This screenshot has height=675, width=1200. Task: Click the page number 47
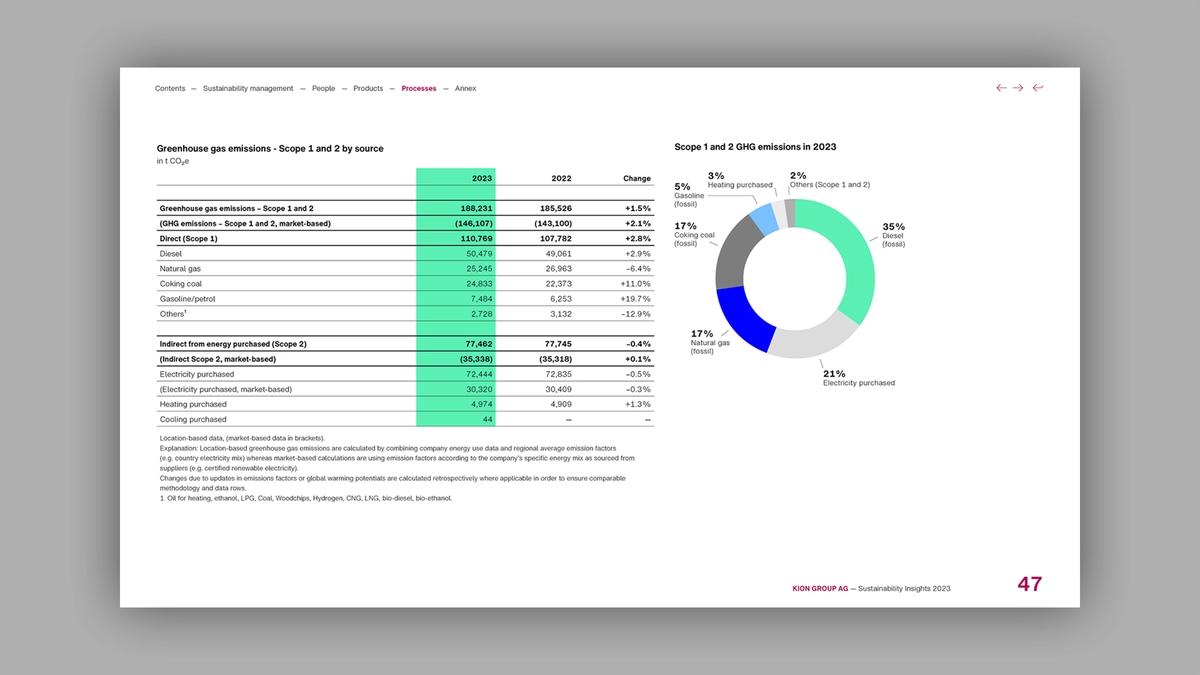(1029, 585)
